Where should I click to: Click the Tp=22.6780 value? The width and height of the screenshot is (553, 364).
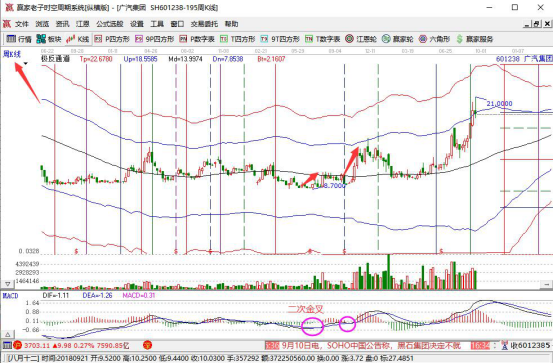coord(96,59)
